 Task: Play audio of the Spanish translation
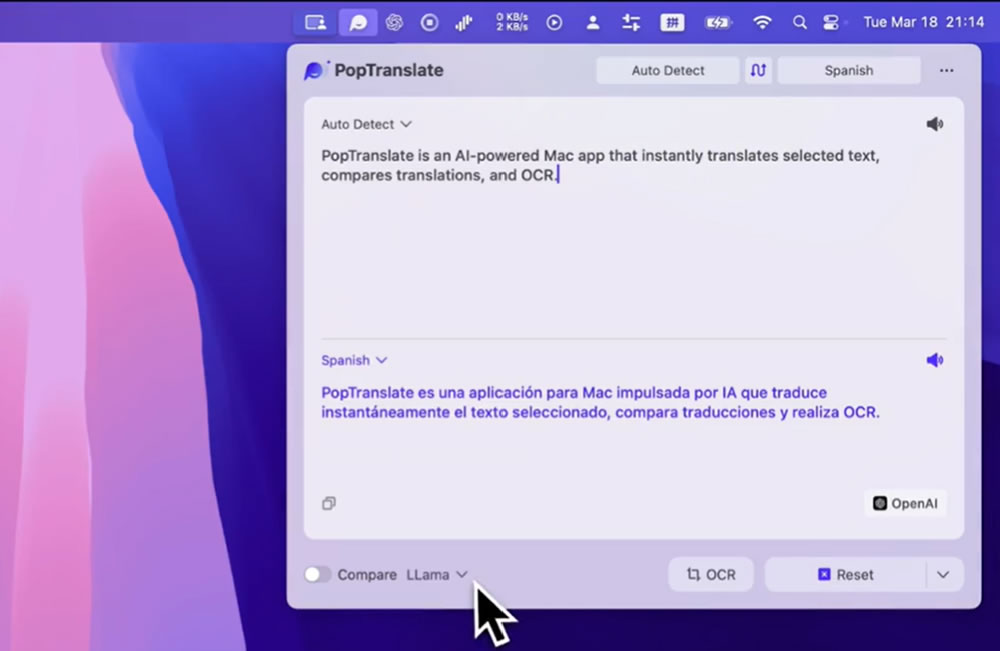[x=934, y=360]
